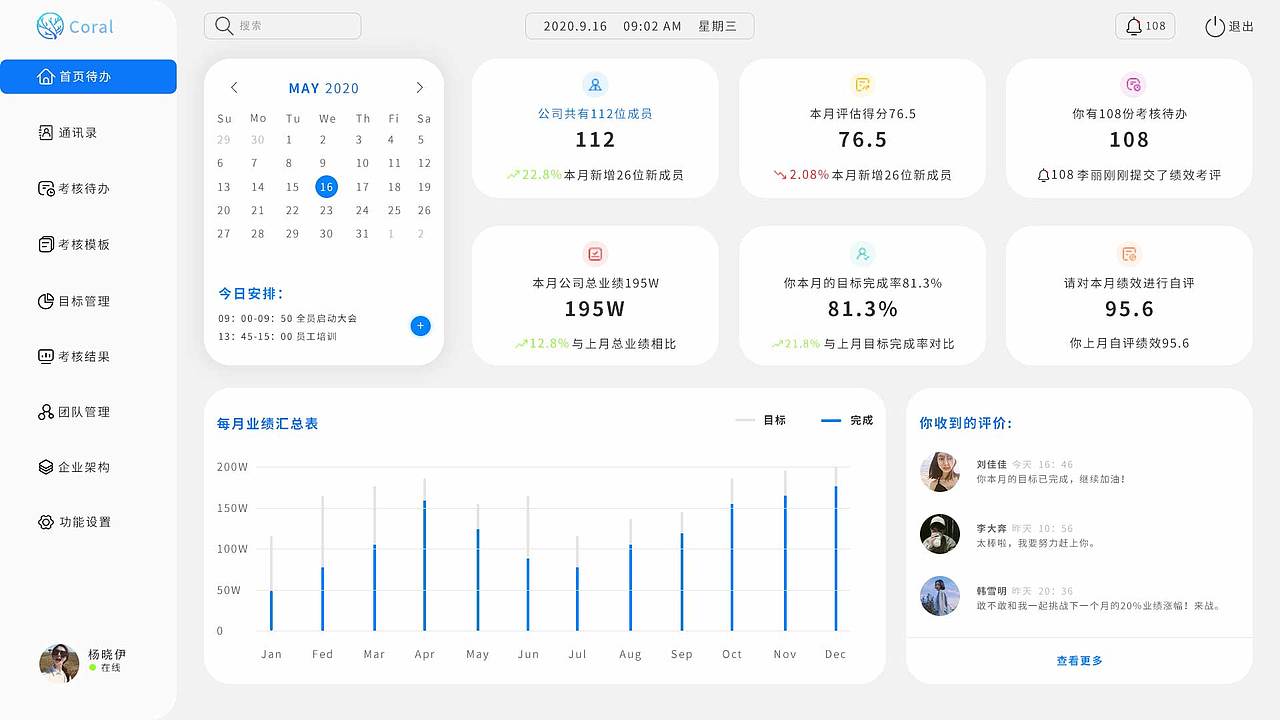Screen dimensions: 1280x720
Task: Click the 退出 logout button
Action: 1230,27
